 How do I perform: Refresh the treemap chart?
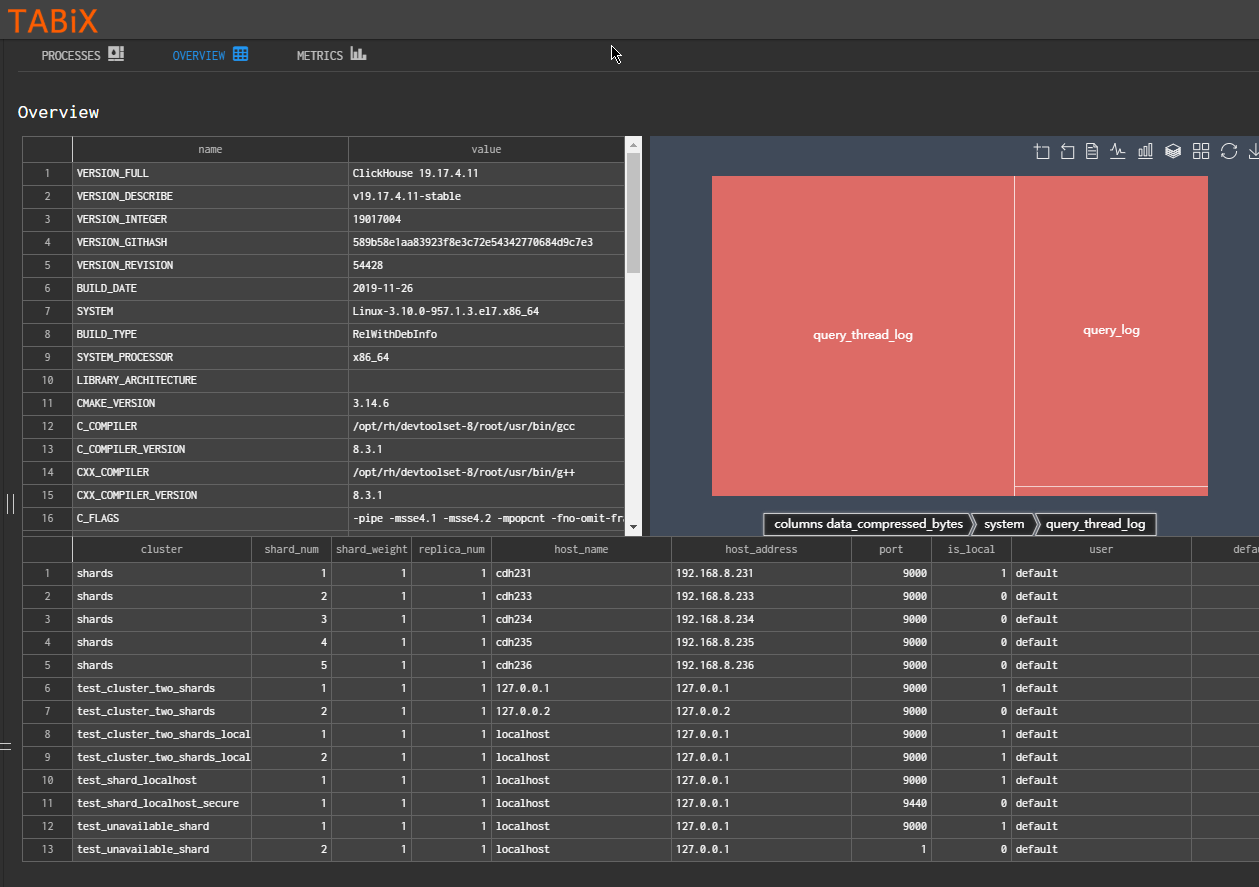coord(1228,151)
